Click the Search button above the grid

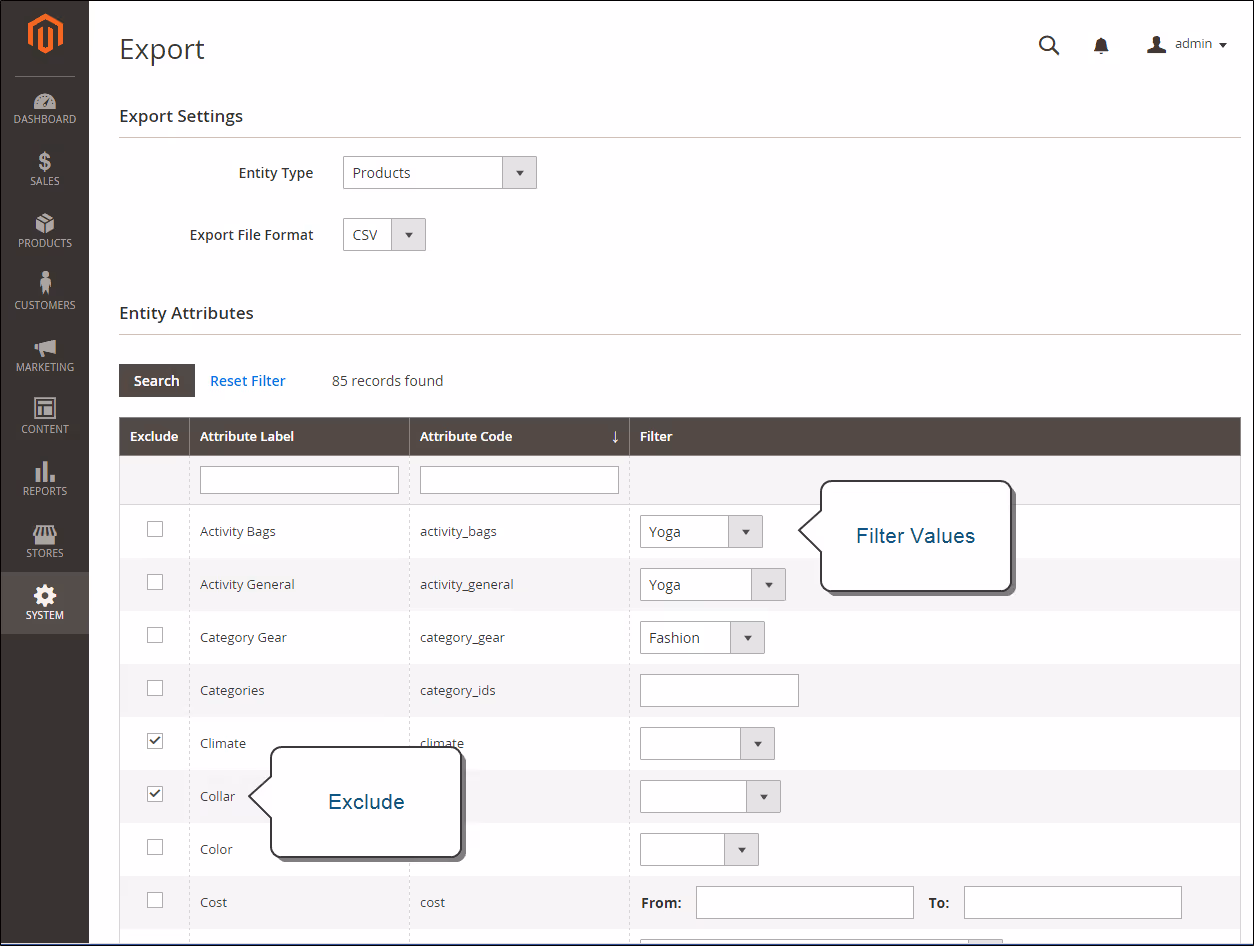[156, 380]
